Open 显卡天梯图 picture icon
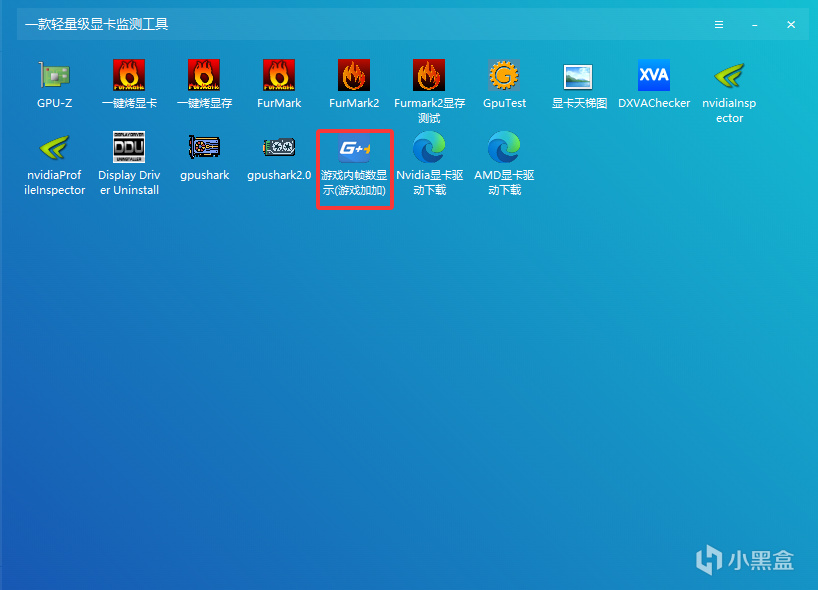The image size is (818, 590). (579, 76)
